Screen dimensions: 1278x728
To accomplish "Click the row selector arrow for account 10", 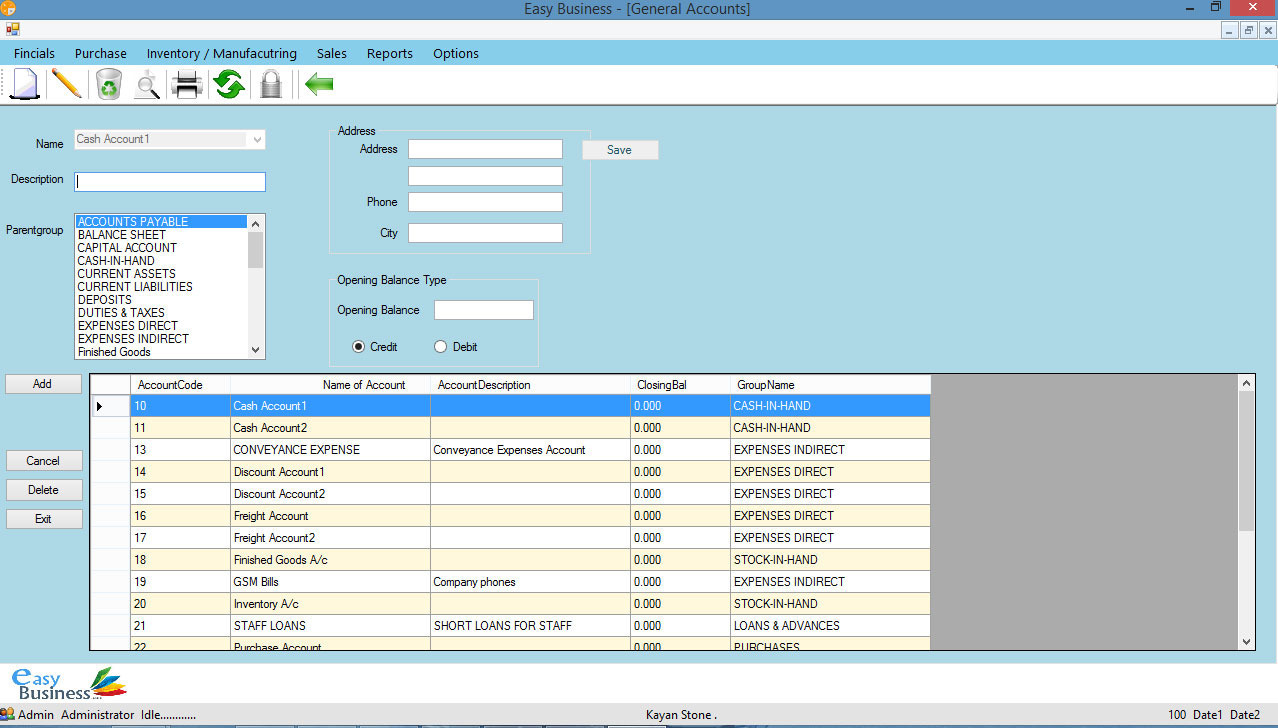I will point(110,406).
